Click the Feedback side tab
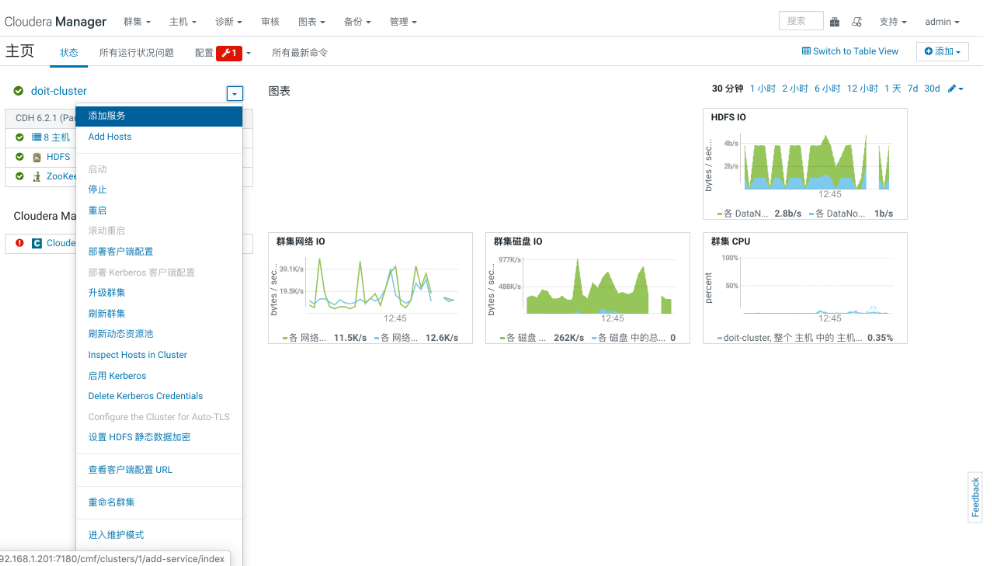Viewport: 992px width, 566px height. [975, 497]
